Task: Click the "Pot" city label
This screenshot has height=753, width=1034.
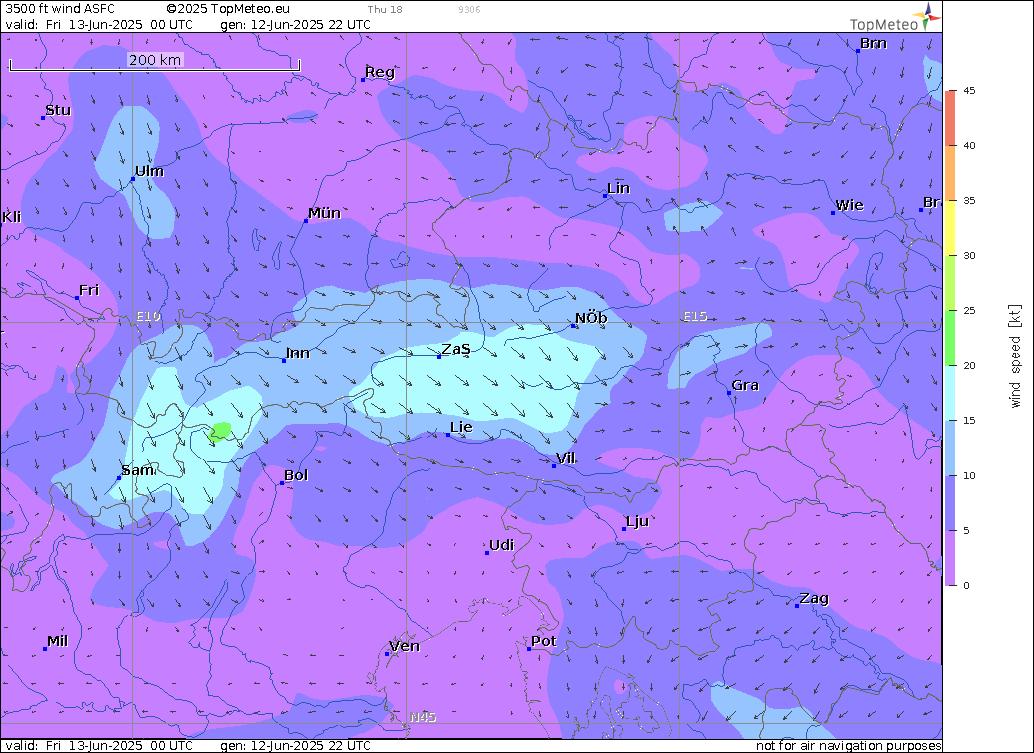Action: (544, 641)
